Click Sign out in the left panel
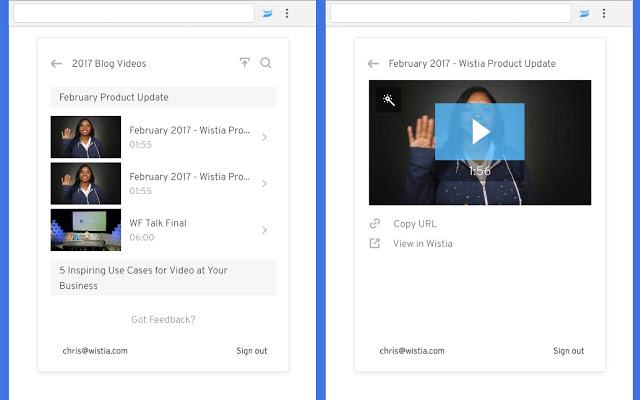The height and width of the screenshot is (400, 640). pos(251,351)
